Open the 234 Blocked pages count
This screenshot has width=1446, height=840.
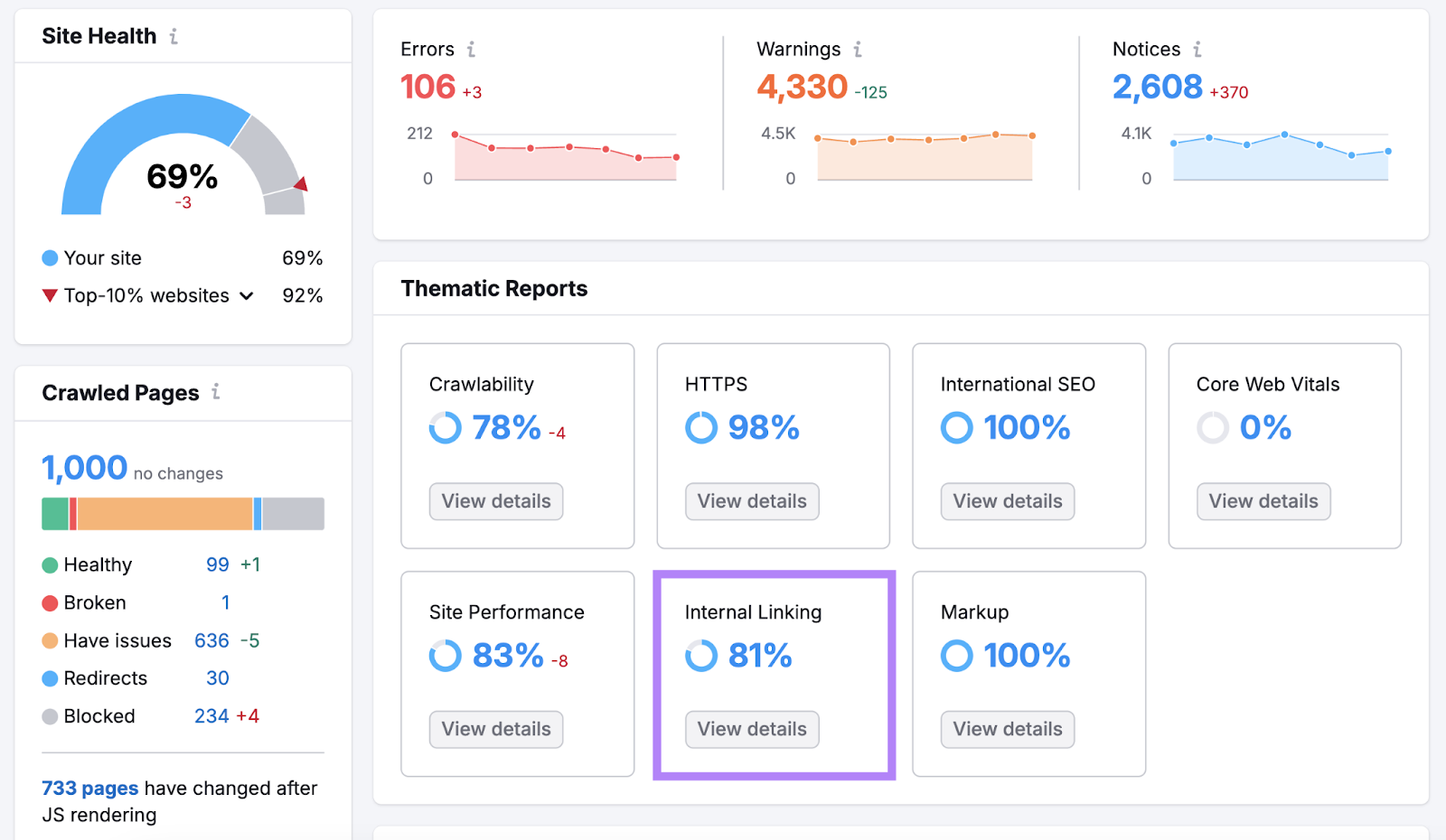point(211,716)
